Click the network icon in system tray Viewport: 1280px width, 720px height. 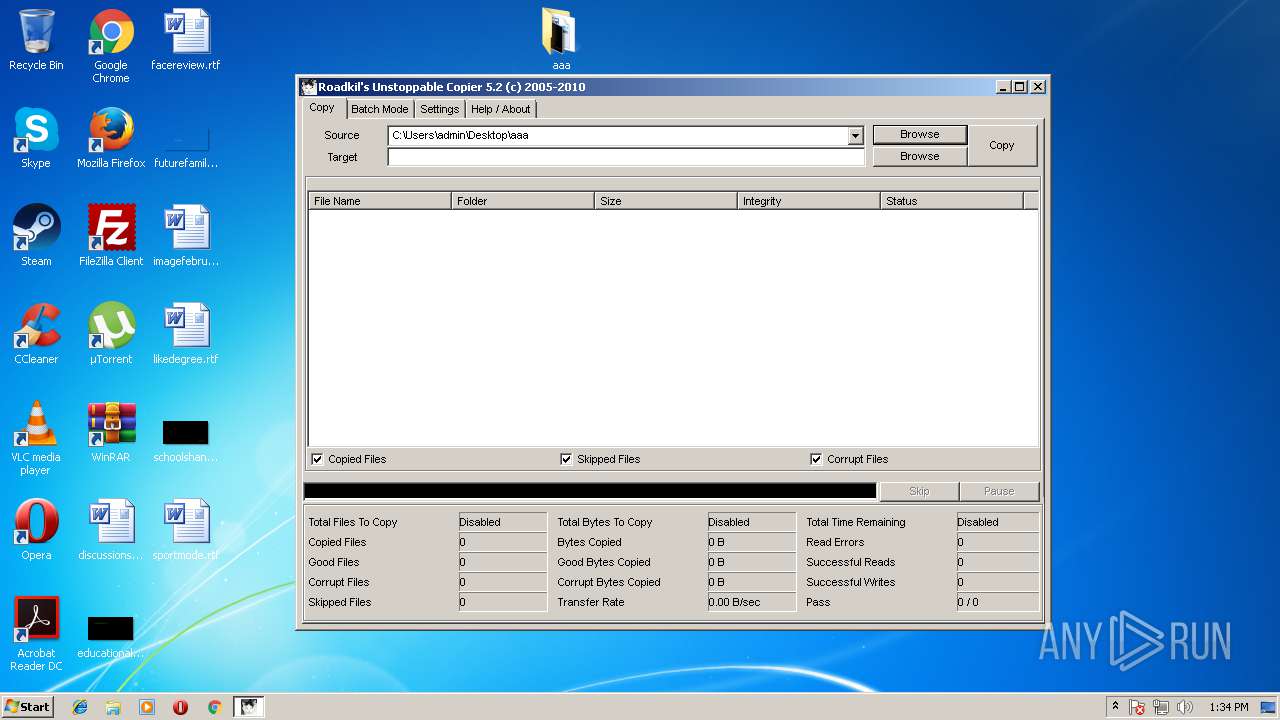1161,707
